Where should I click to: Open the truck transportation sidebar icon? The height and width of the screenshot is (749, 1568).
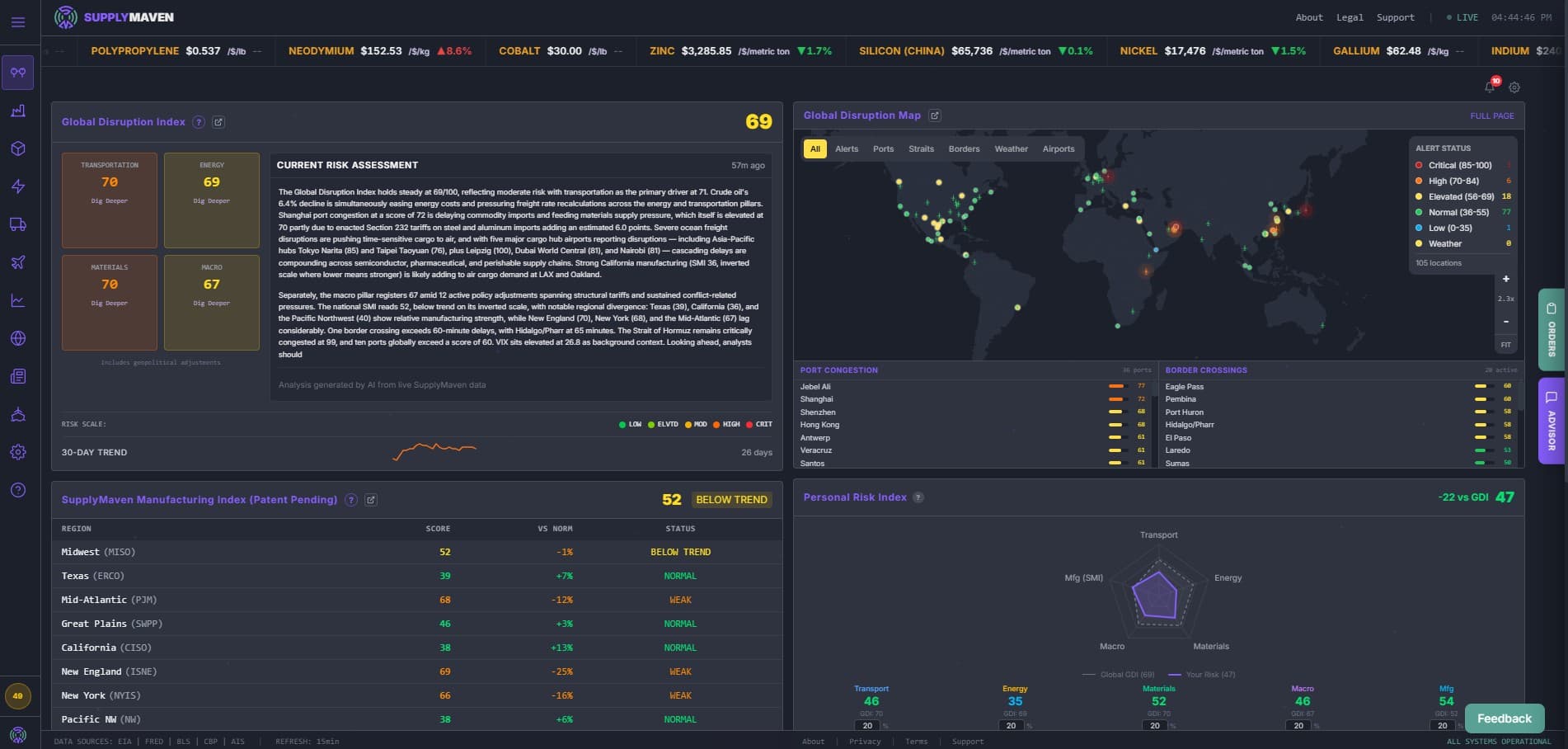click(x=18, y=224)
